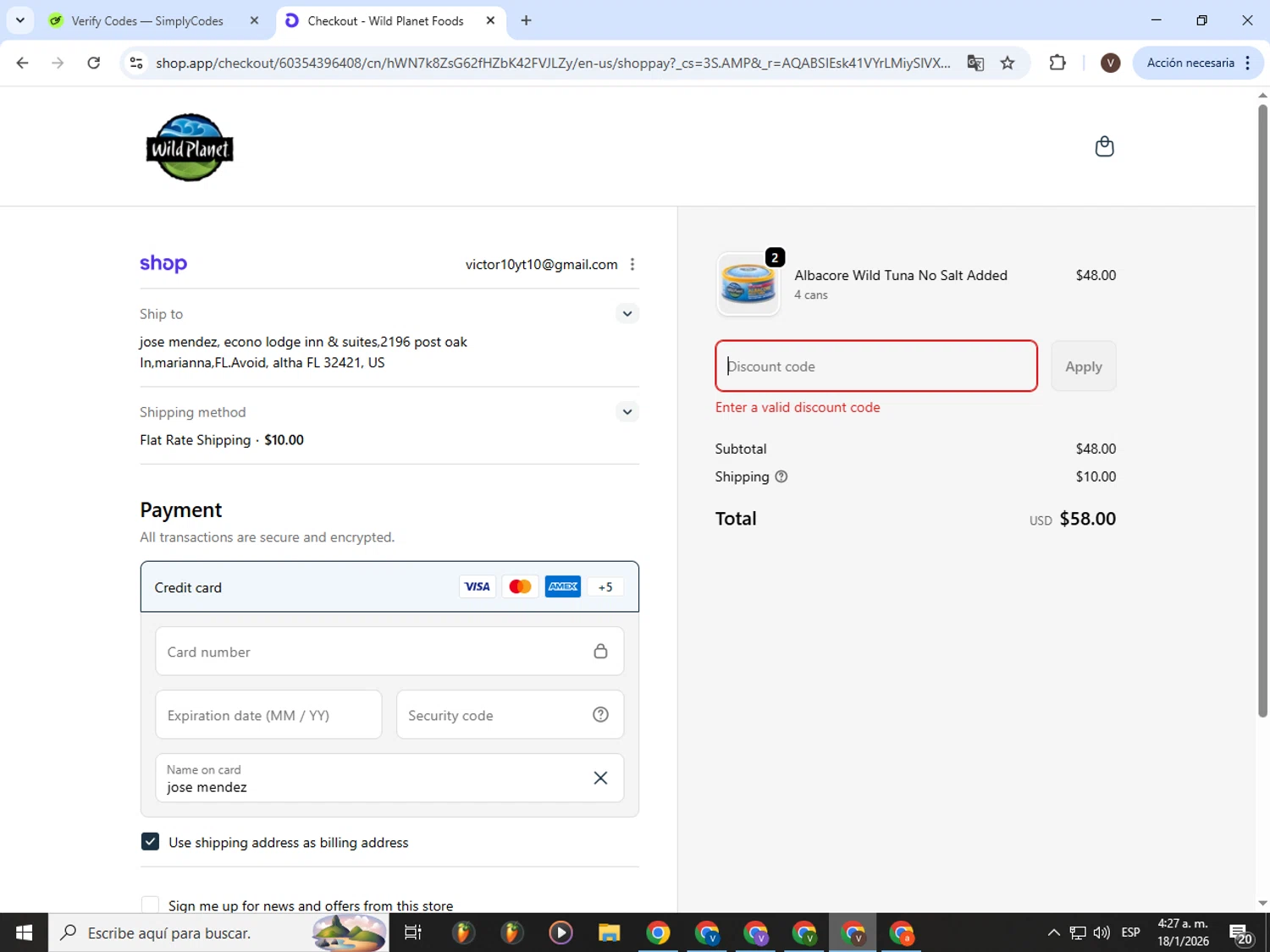The image size is (1270, 952).
Task: Open account options next to victor10yt10@gmail.com
Action: (x=632, y=264)
